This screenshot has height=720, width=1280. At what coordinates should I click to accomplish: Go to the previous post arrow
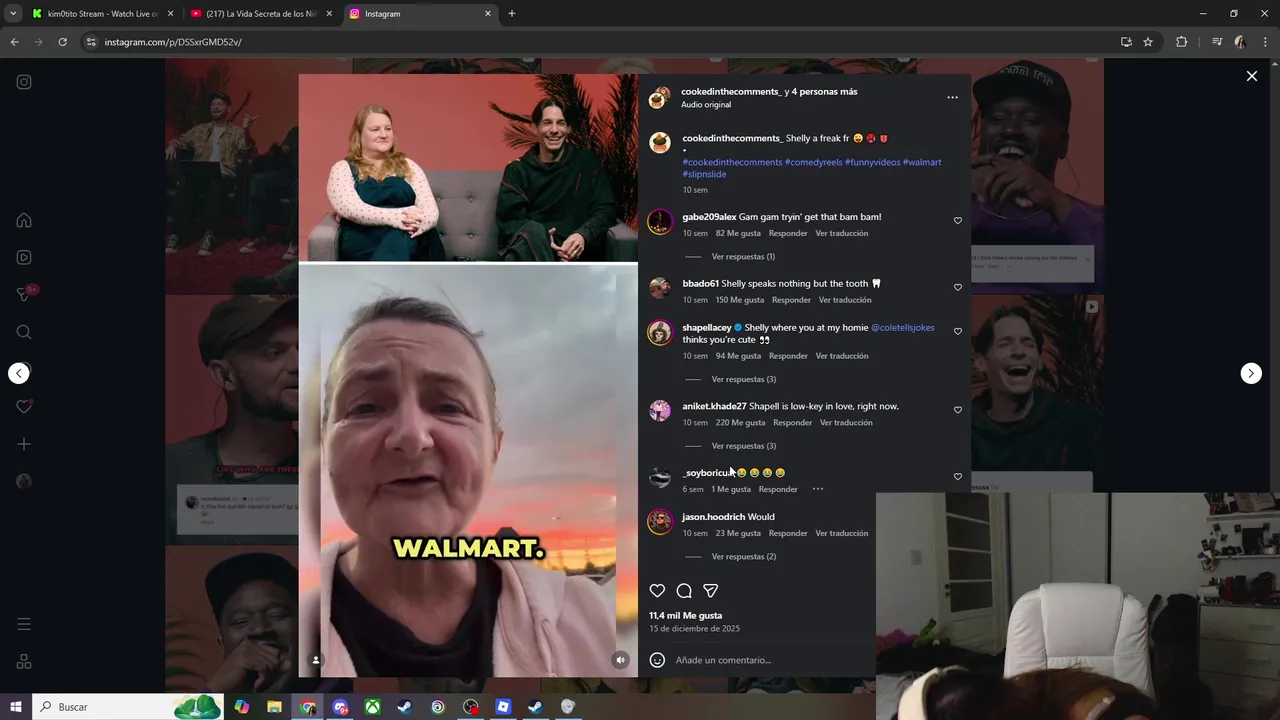19,373
